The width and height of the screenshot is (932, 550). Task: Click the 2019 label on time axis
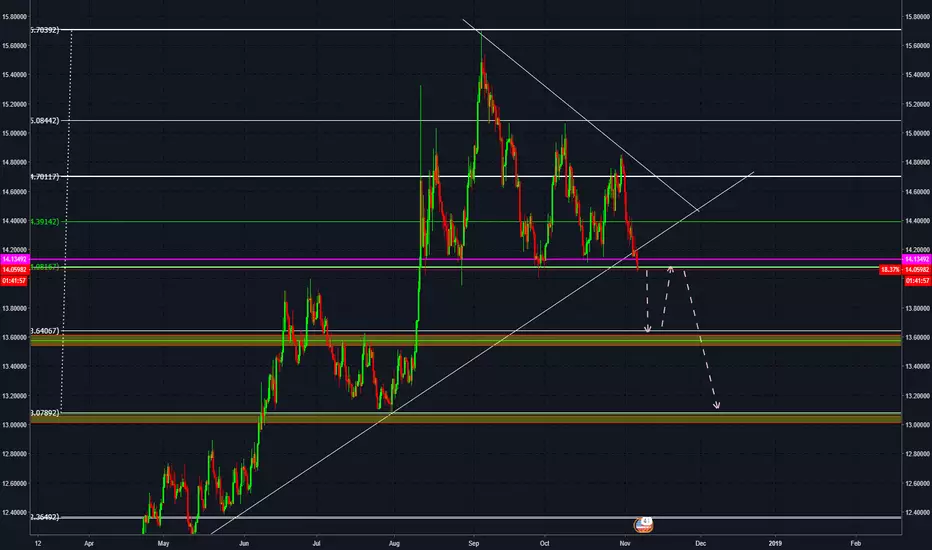coord(775,543)
